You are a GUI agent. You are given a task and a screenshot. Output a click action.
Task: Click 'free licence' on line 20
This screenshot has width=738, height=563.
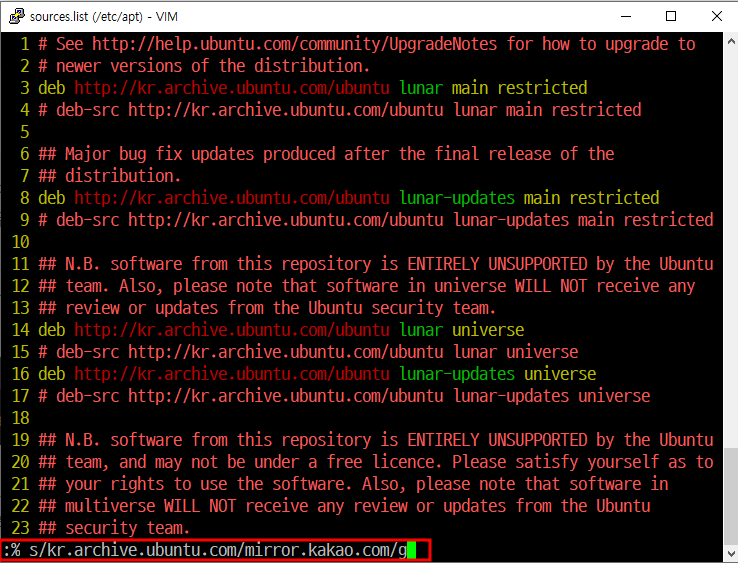click(384, 462)
